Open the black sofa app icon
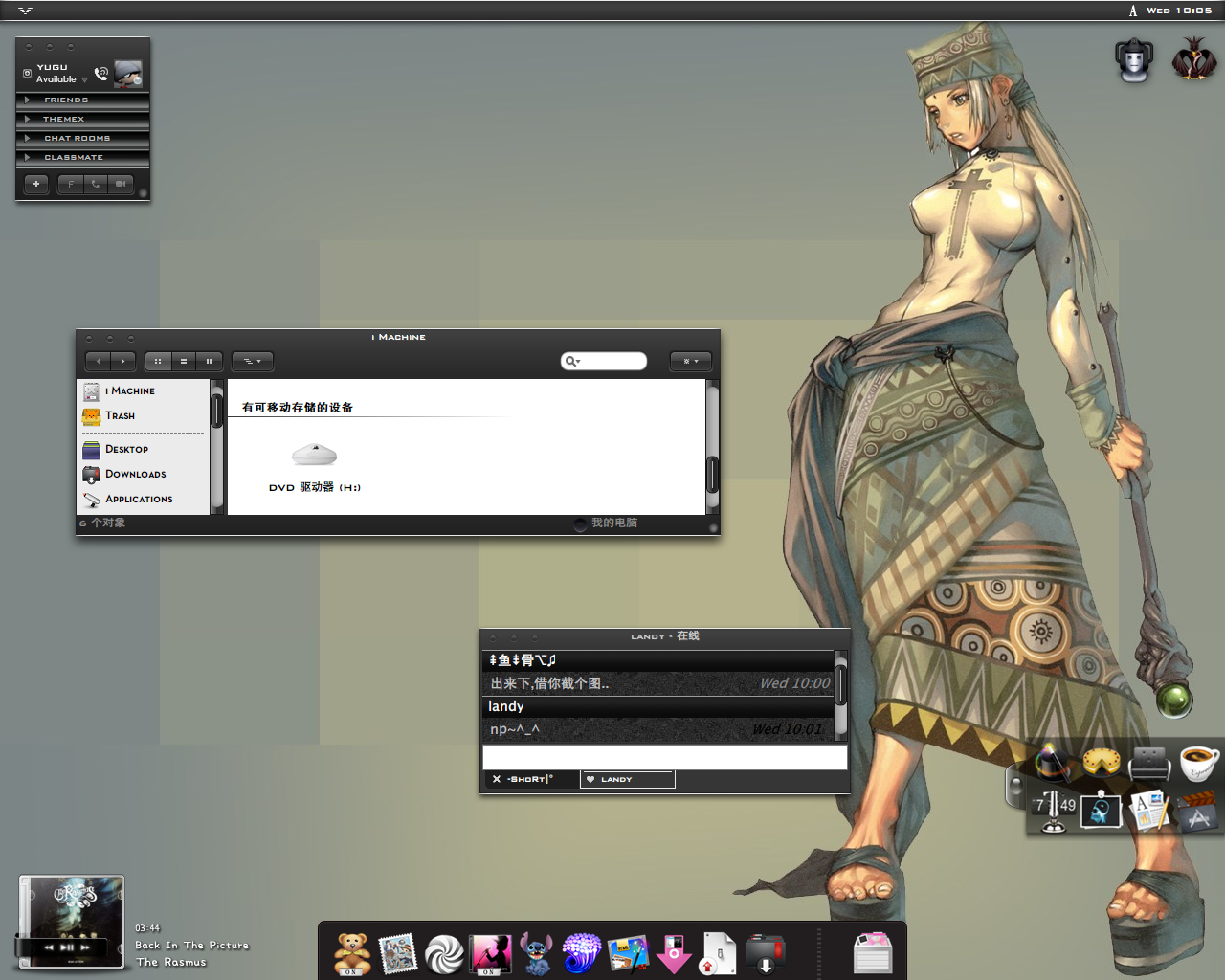This screenshot has width=1225, height=980. point(1149,764)
